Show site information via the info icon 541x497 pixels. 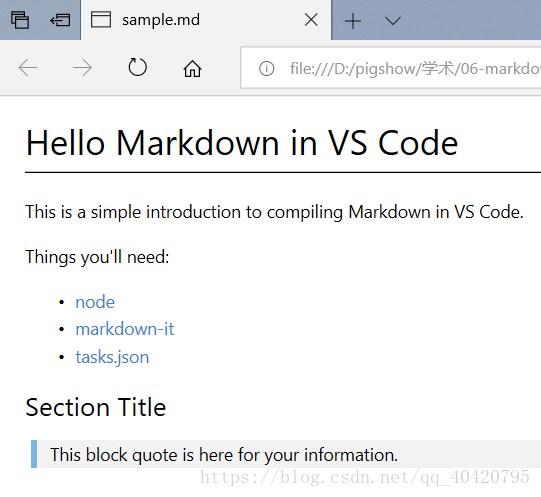coord(267,68)
